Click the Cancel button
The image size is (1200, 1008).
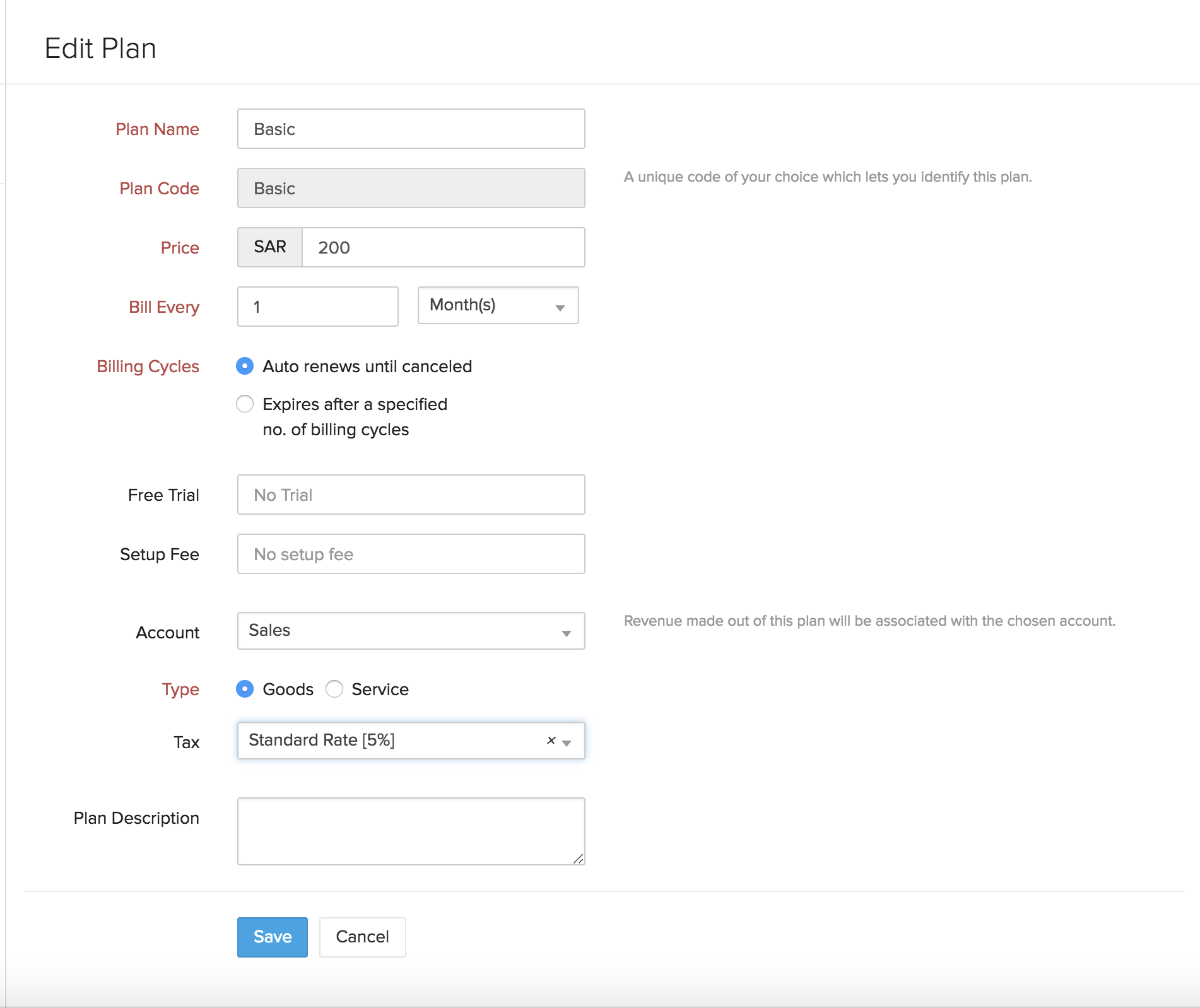coord(362,937)
